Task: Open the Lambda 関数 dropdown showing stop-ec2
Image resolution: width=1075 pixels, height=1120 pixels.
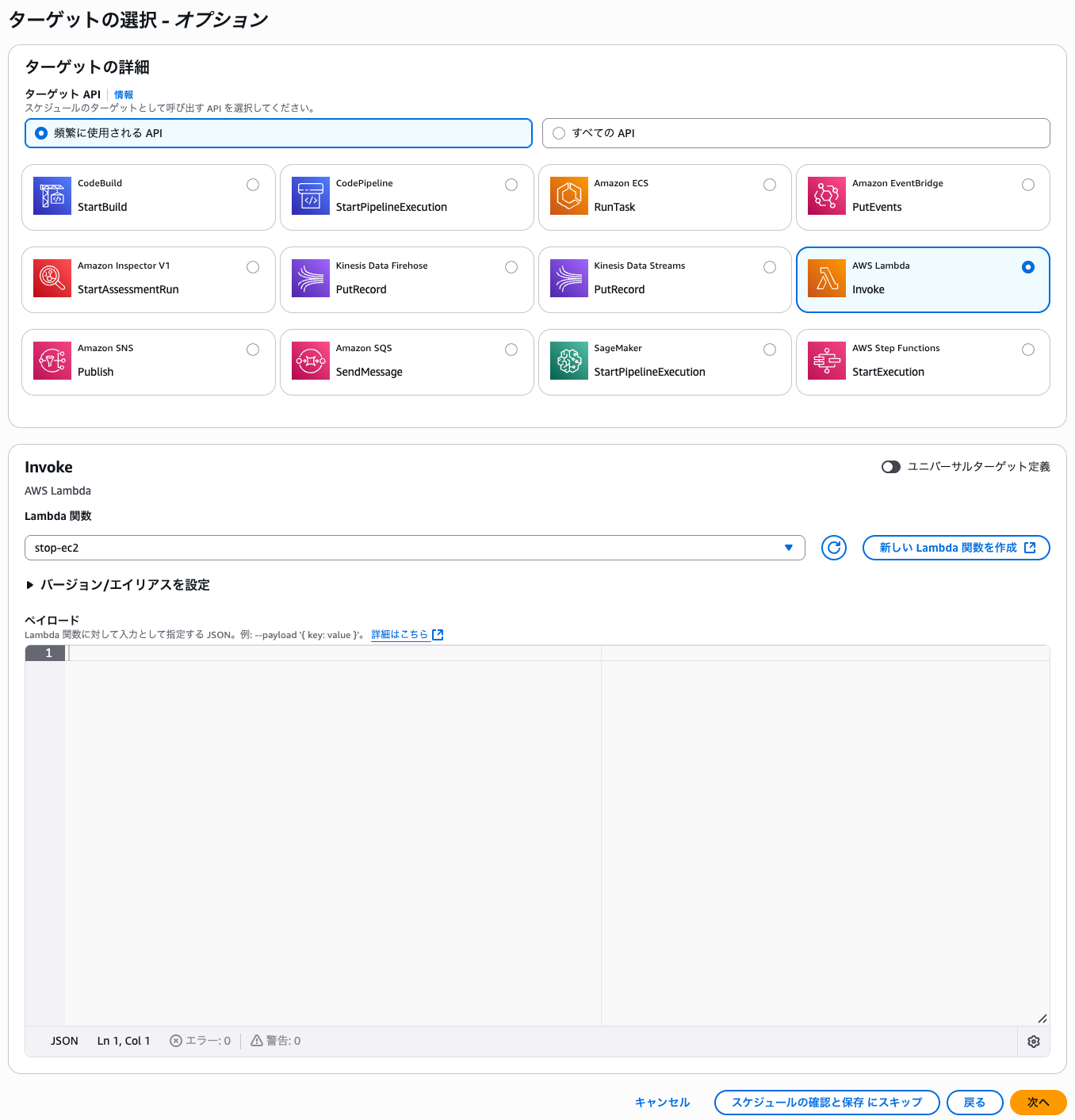Action: 415,548
